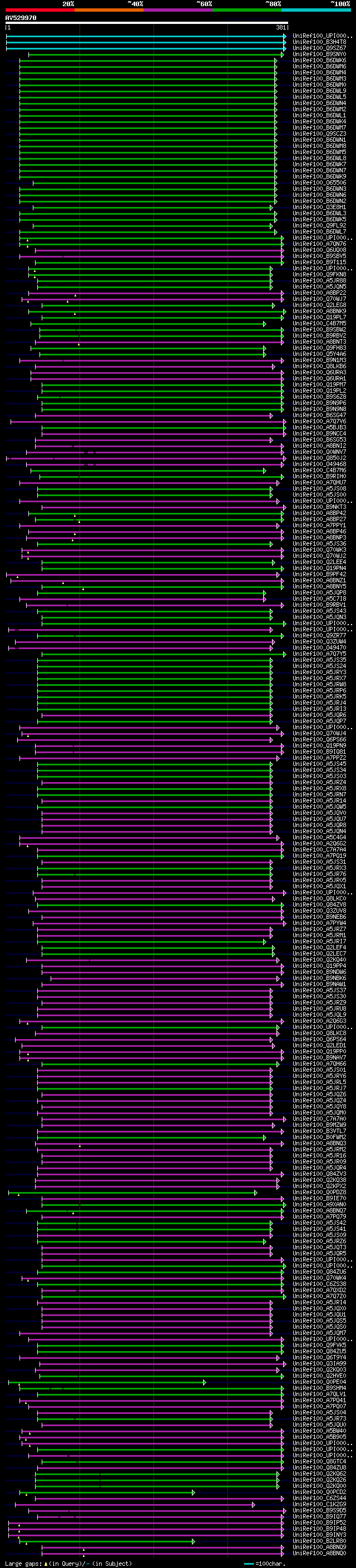Select UniRef100_A5BJB3 hit name
Screen dimensions: 356x1568
(x=319, y=427)
